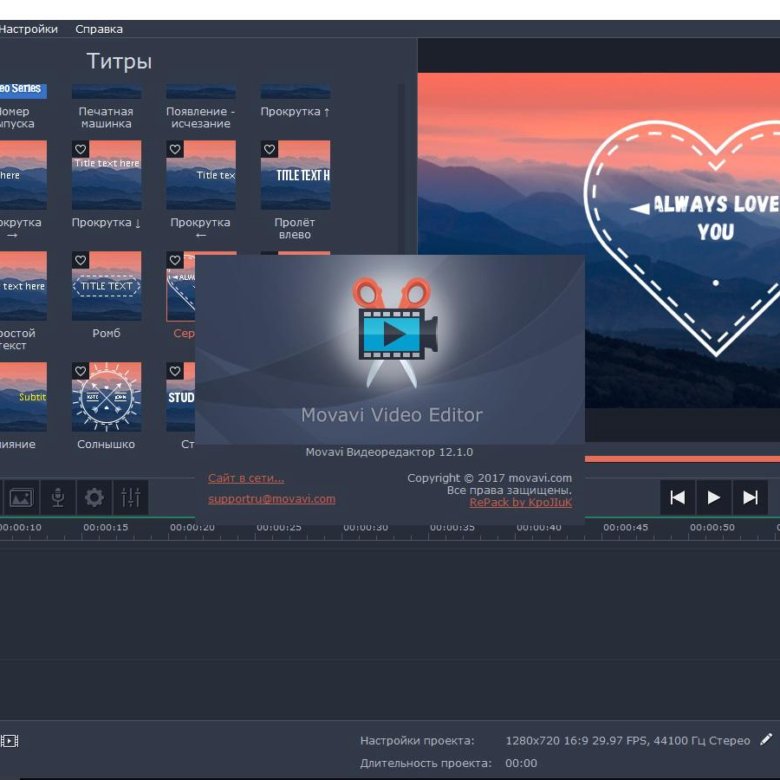Click the microphone voice recording icon
780x780 pixels.
[58, 497]
